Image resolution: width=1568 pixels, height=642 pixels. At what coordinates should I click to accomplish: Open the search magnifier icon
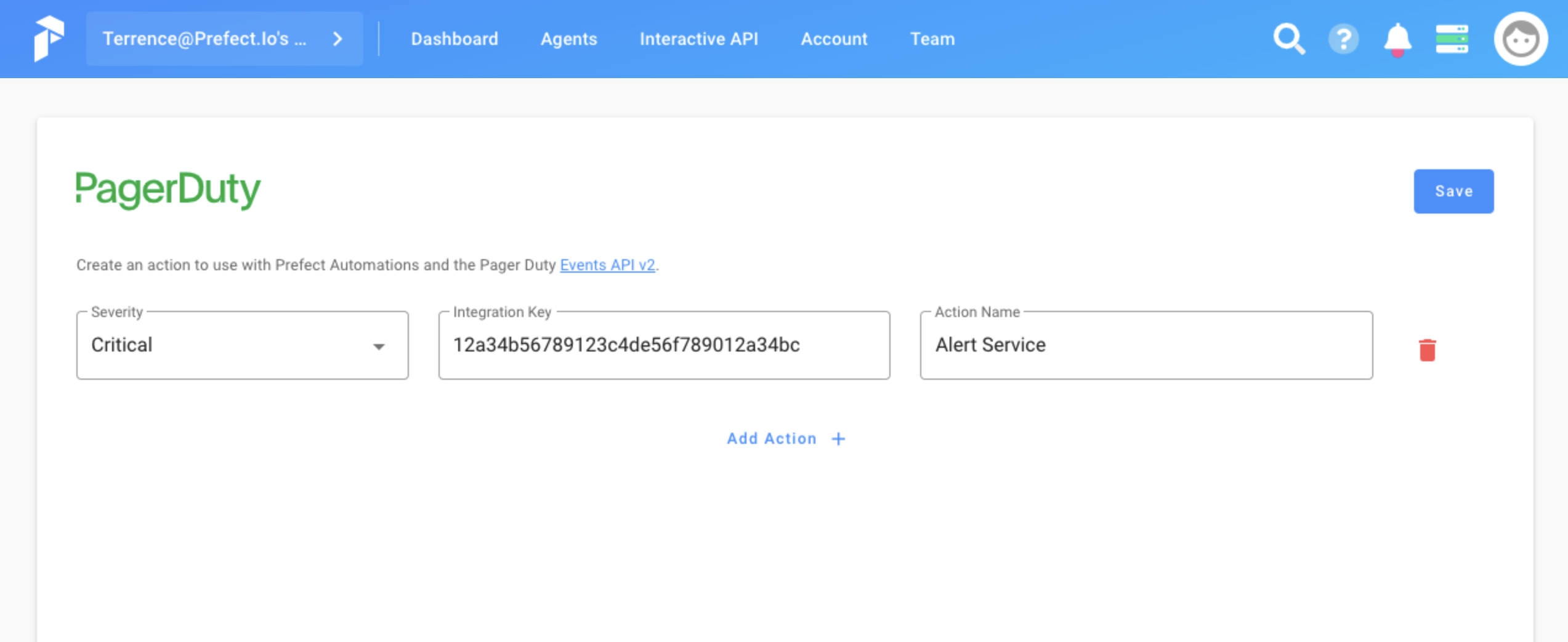[1289, 39]
